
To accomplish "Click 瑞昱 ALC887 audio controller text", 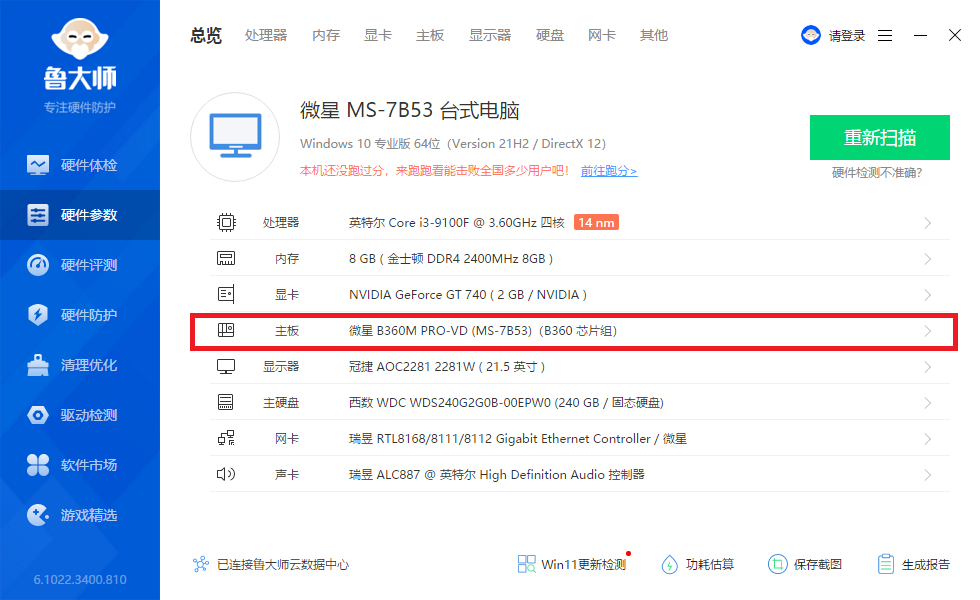I will click(x=496, y=475).
